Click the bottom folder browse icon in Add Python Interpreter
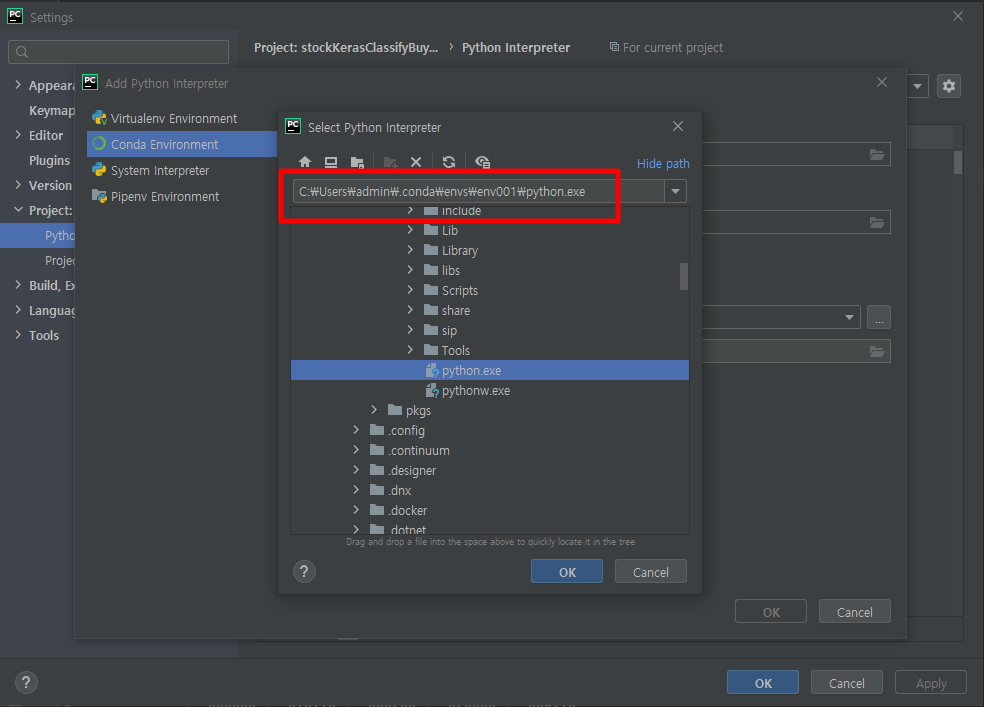This screenshot has width=984, height=707. click(877, 351)
